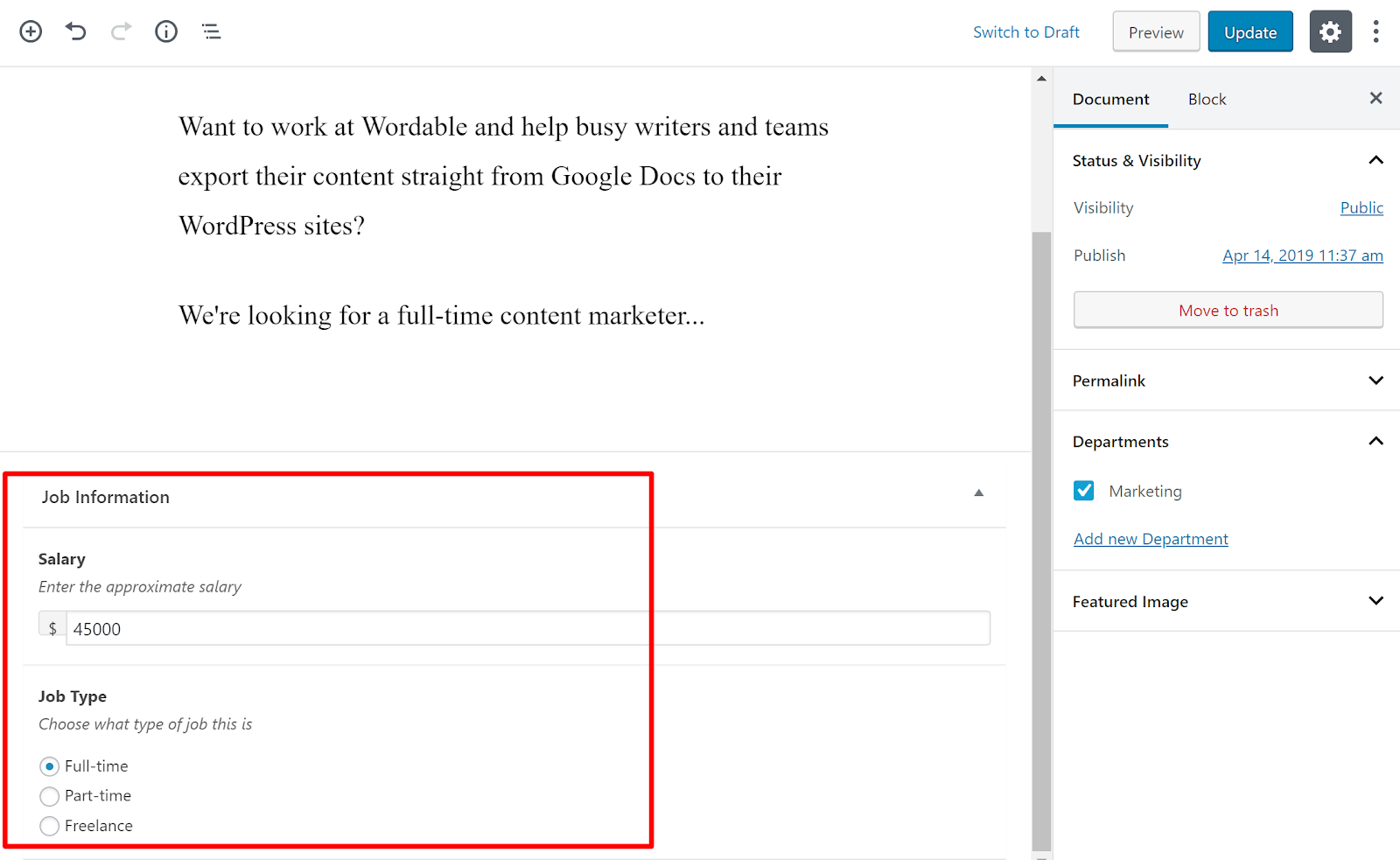Redo the last change
Viewport: 1400px width, 860px height.
click(121, 31)
